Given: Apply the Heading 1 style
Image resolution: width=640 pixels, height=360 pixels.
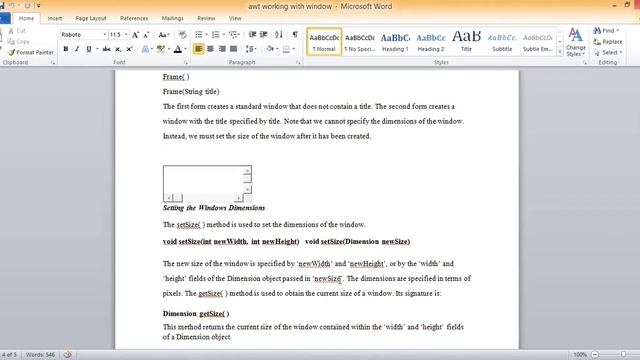Looking at the screenshot, I should click(395, 42).
